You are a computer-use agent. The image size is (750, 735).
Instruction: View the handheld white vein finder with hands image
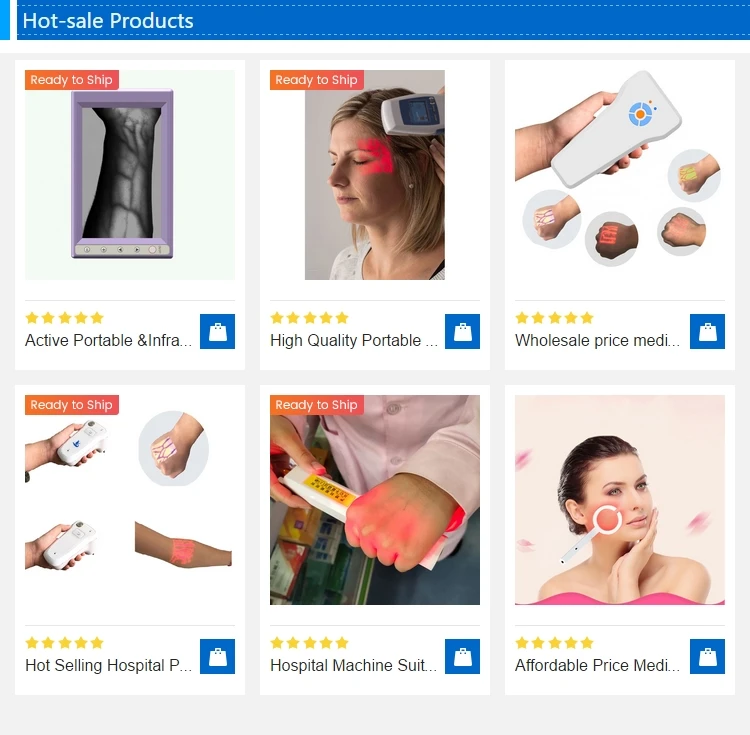pos(619,175)
